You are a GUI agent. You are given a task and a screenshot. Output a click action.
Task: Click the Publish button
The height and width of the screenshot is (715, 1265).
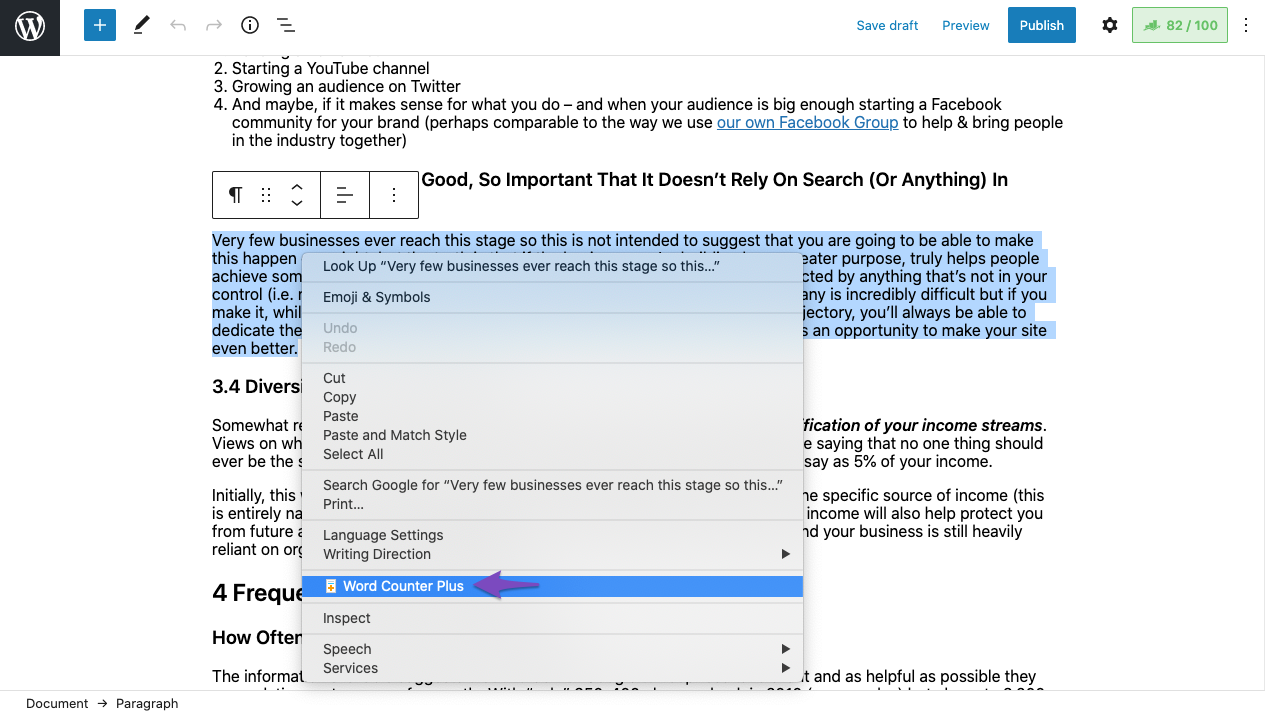tap(1042, 26)
